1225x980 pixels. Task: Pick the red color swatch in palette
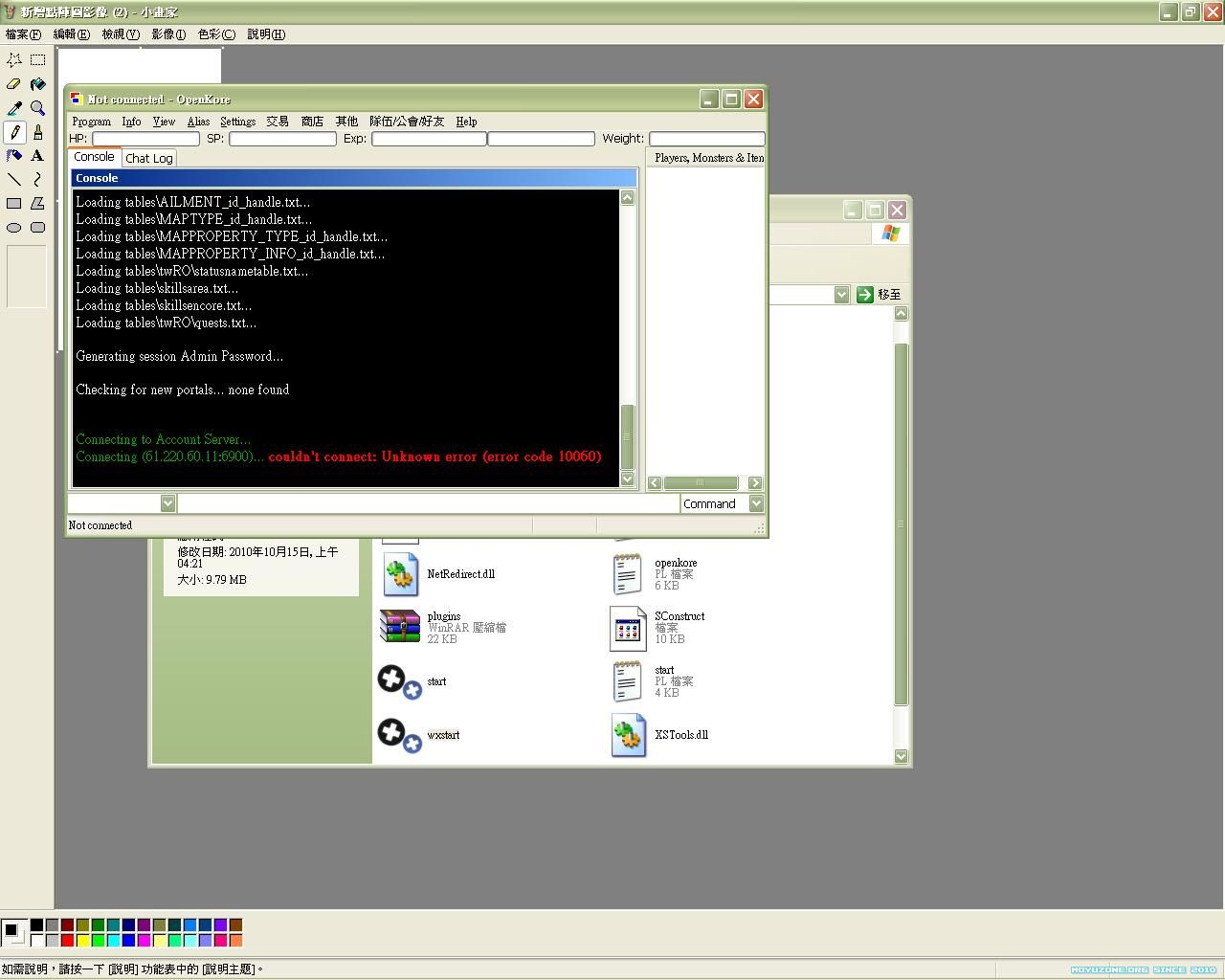coord(68,941)
